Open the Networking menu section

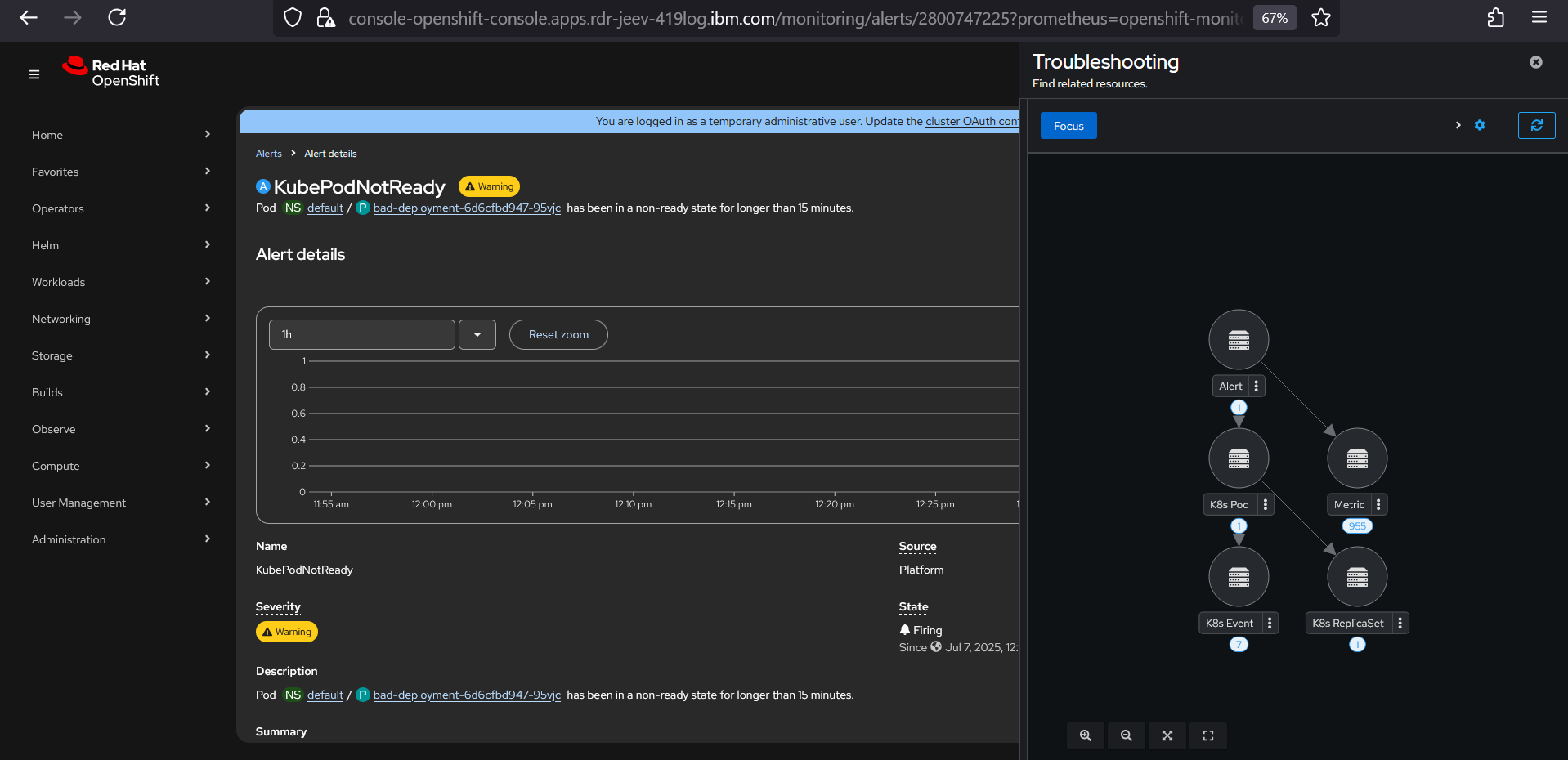[x=121, y=319]
